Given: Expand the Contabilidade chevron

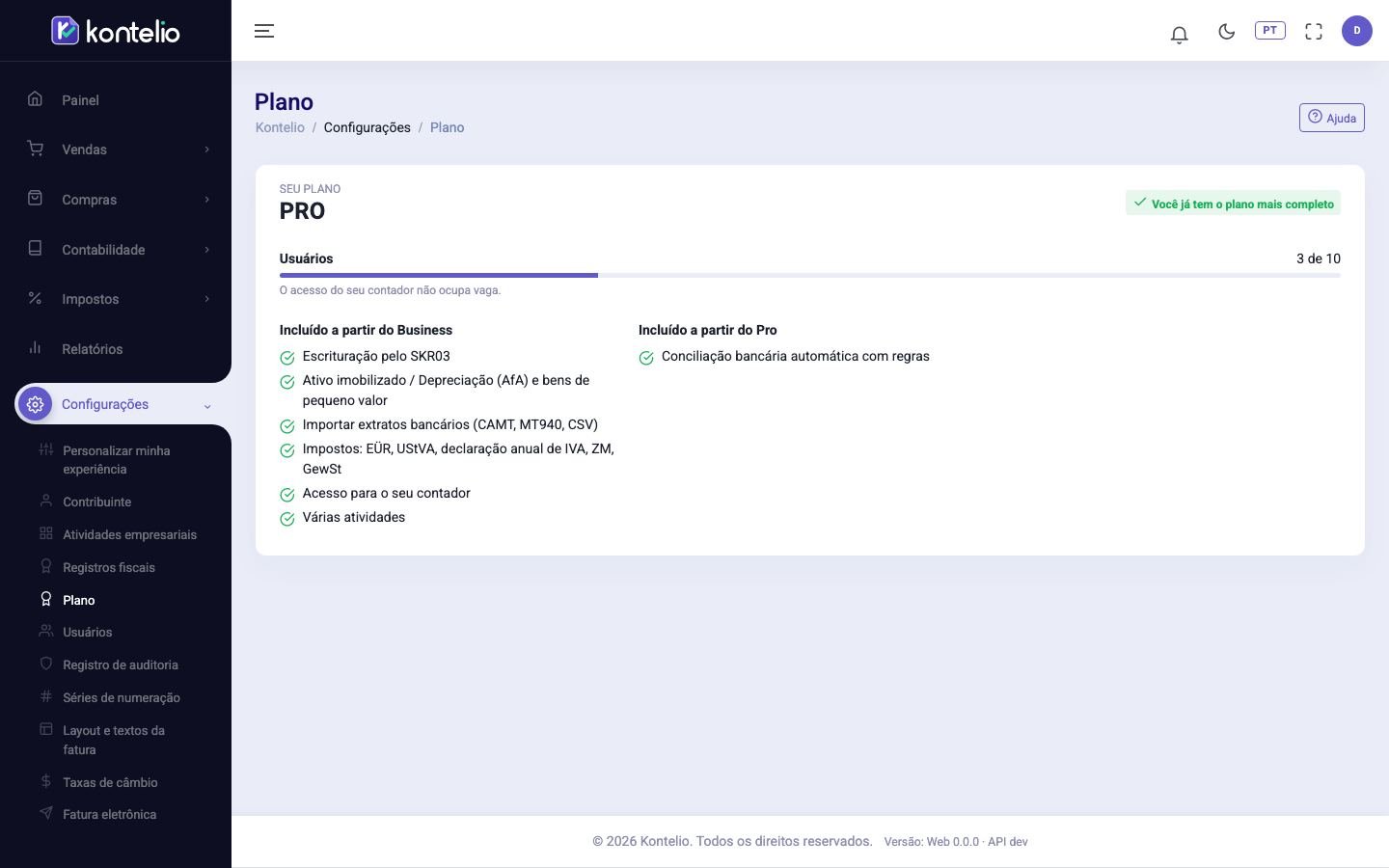Looking at the screenshot, I should [206, 250].
